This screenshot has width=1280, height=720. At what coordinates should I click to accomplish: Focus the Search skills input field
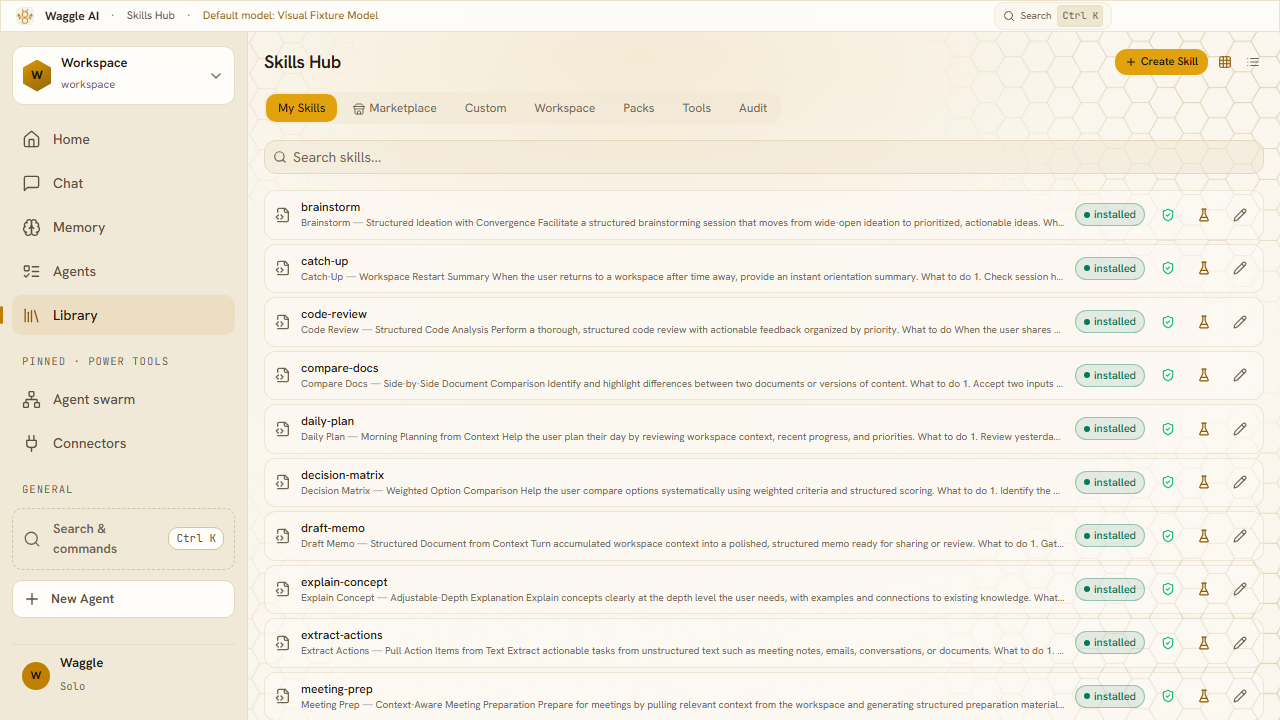click(763, 157)
